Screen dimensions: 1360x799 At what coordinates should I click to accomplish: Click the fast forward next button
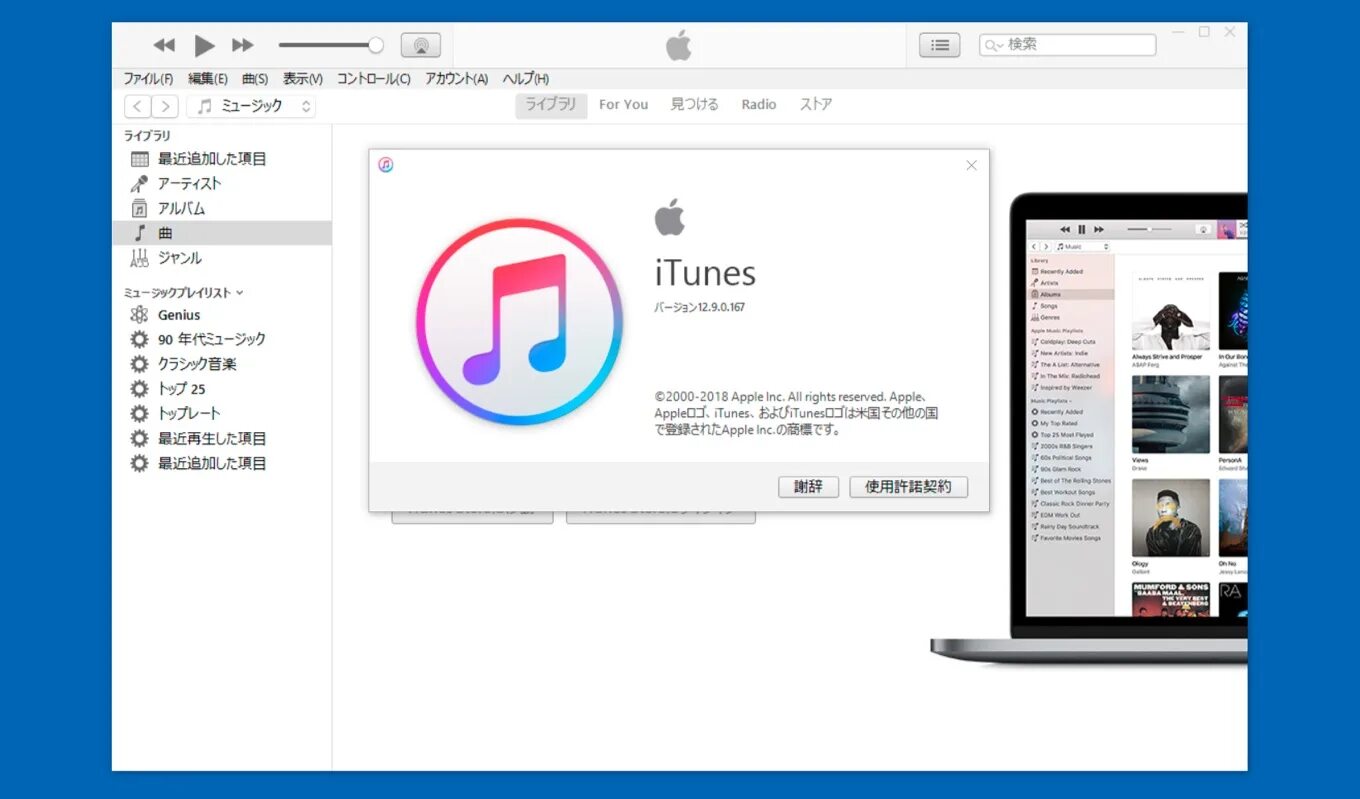[x=243, y=45]
